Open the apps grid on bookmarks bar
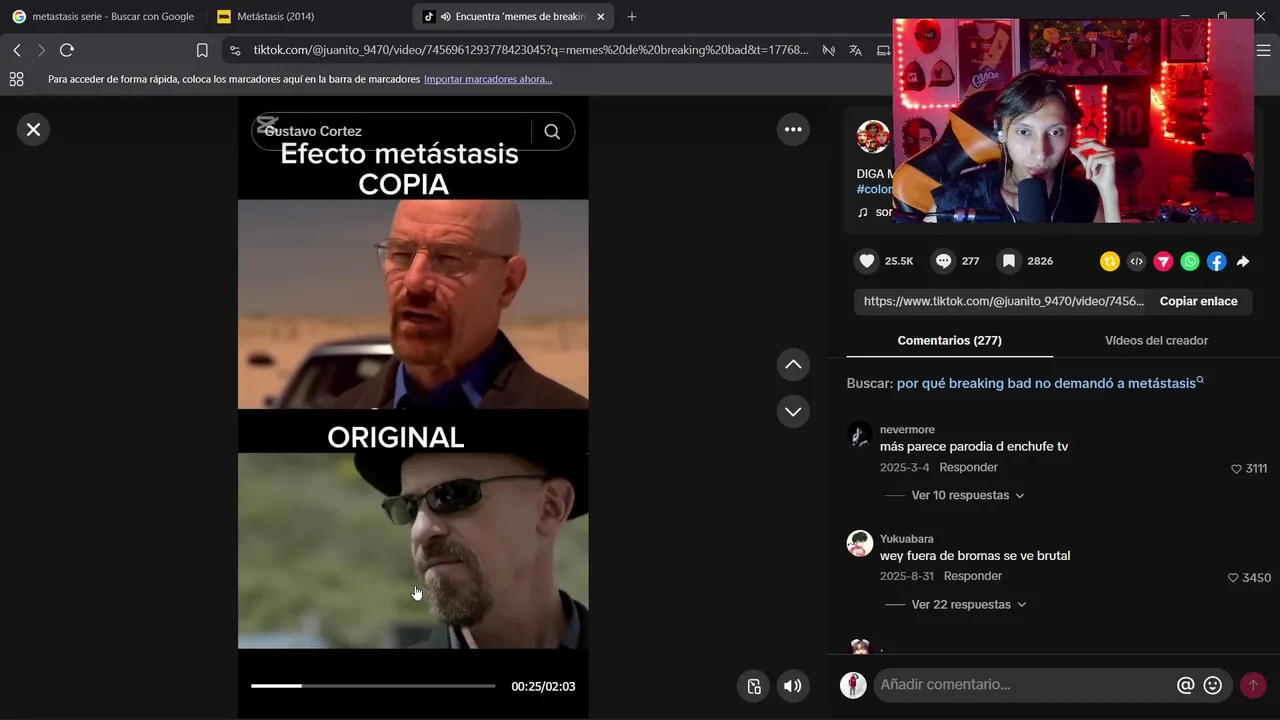 [16, 79]
